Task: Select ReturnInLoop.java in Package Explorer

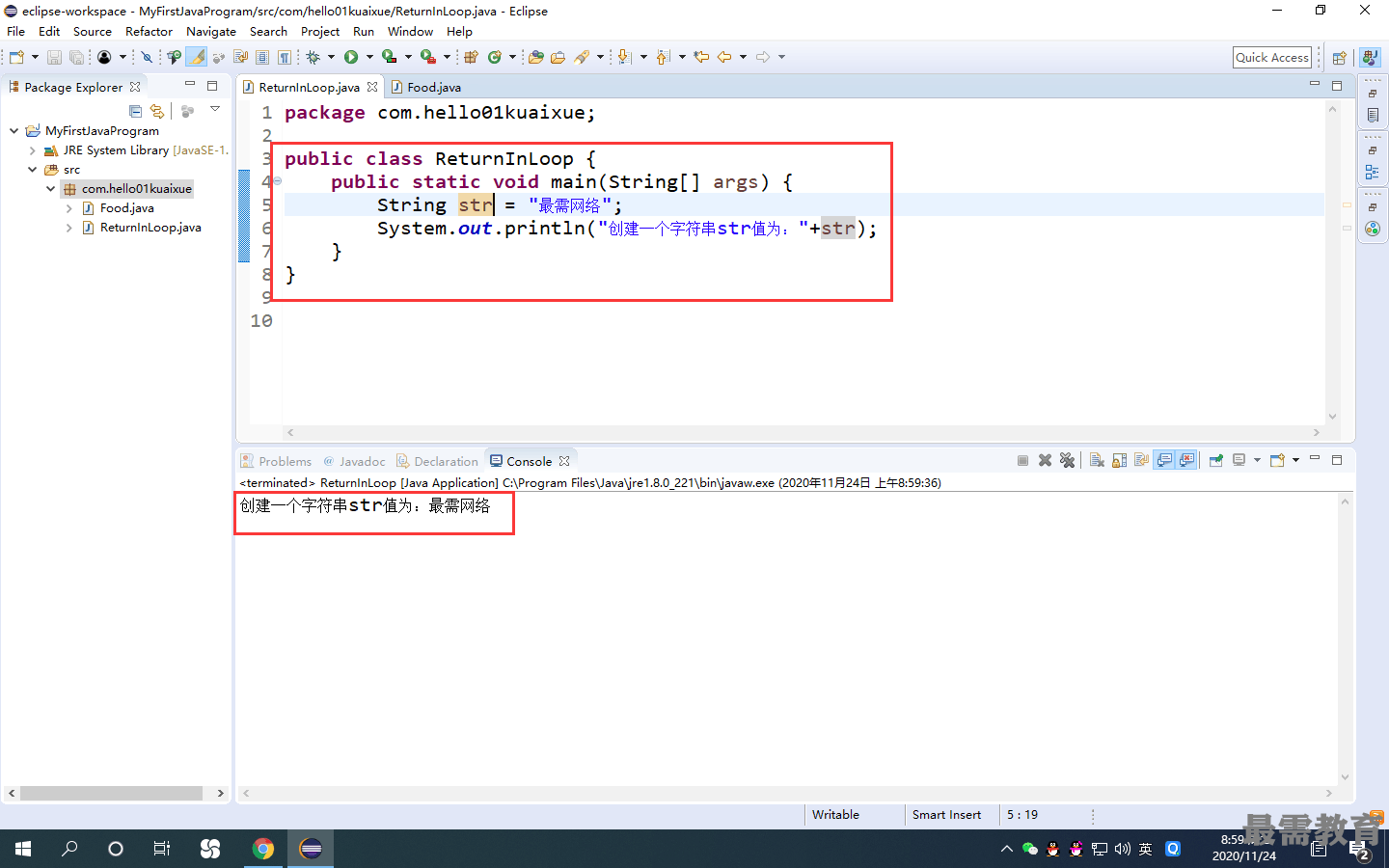Action: [150, 228]
